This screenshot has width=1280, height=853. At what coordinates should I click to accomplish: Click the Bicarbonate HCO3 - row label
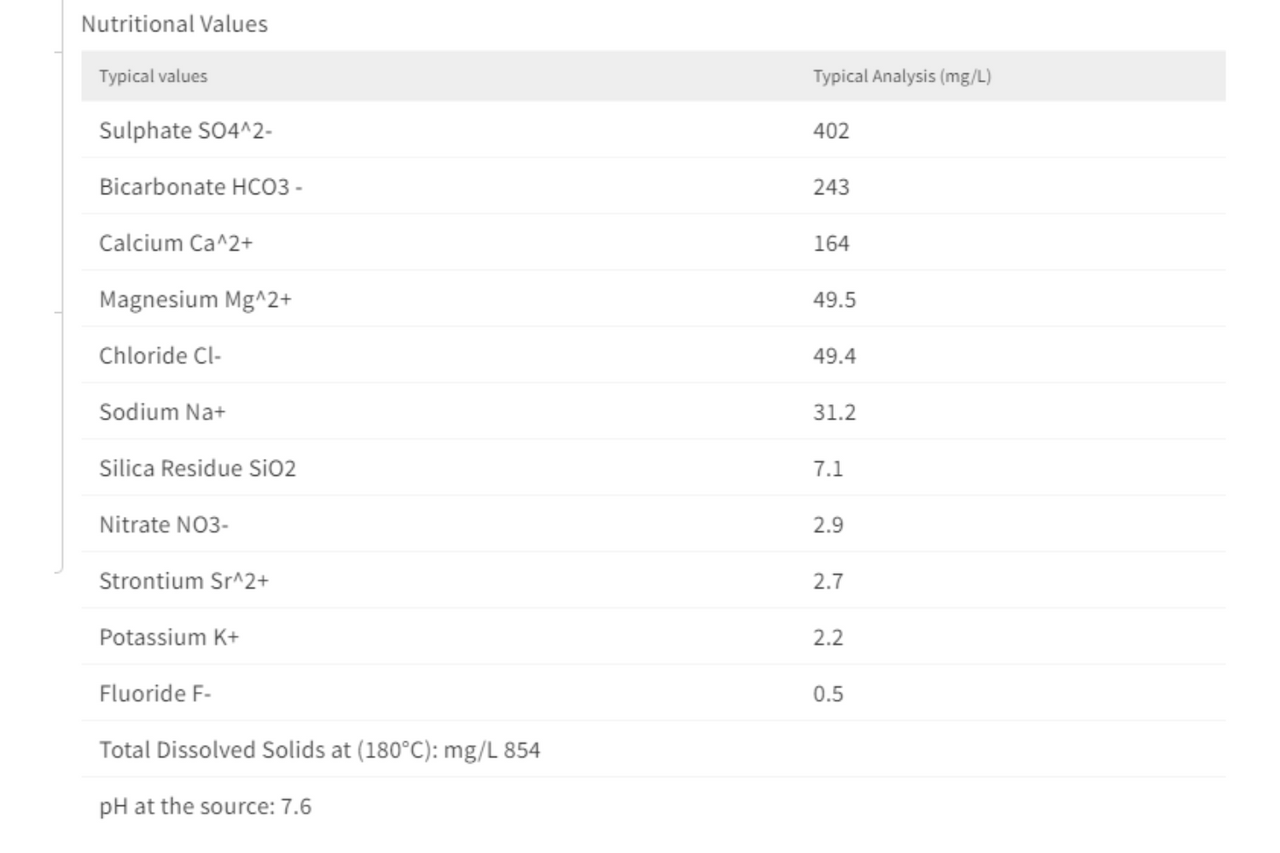pos(201,186)
